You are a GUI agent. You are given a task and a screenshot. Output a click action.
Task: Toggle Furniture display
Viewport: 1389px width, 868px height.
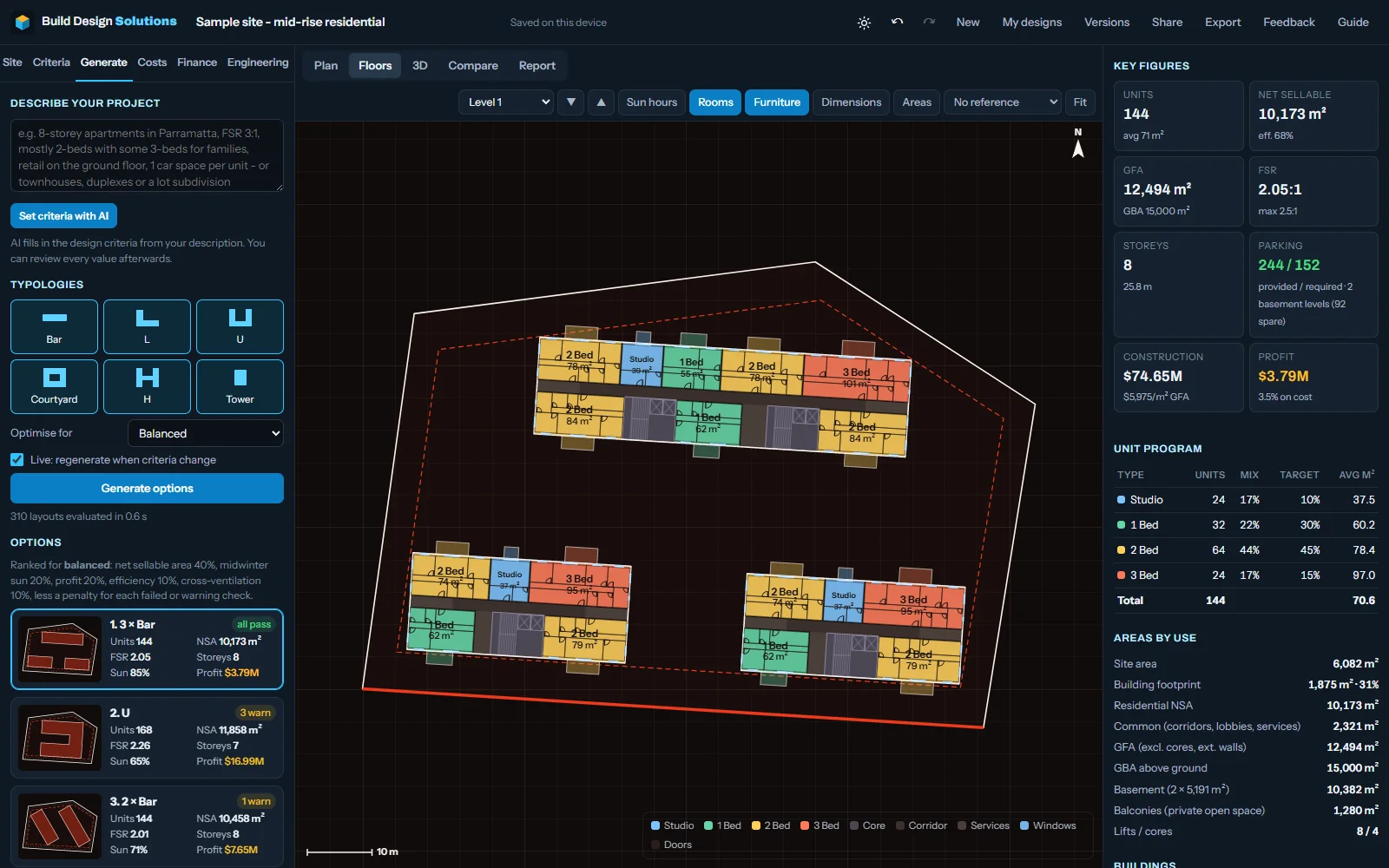click(777, 102)
